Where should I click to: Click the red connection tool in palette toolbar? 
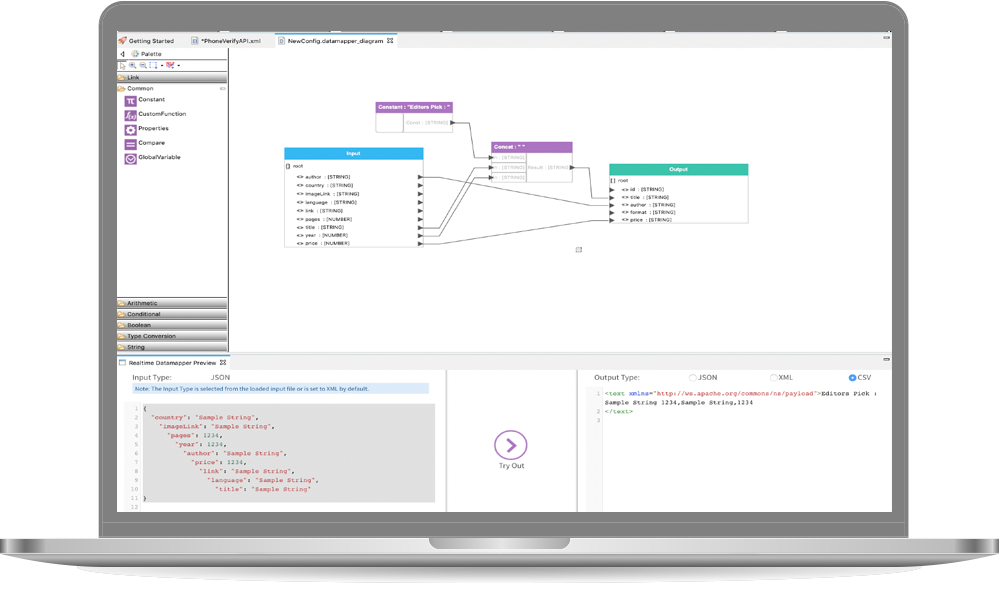click(x=170, y=65)
